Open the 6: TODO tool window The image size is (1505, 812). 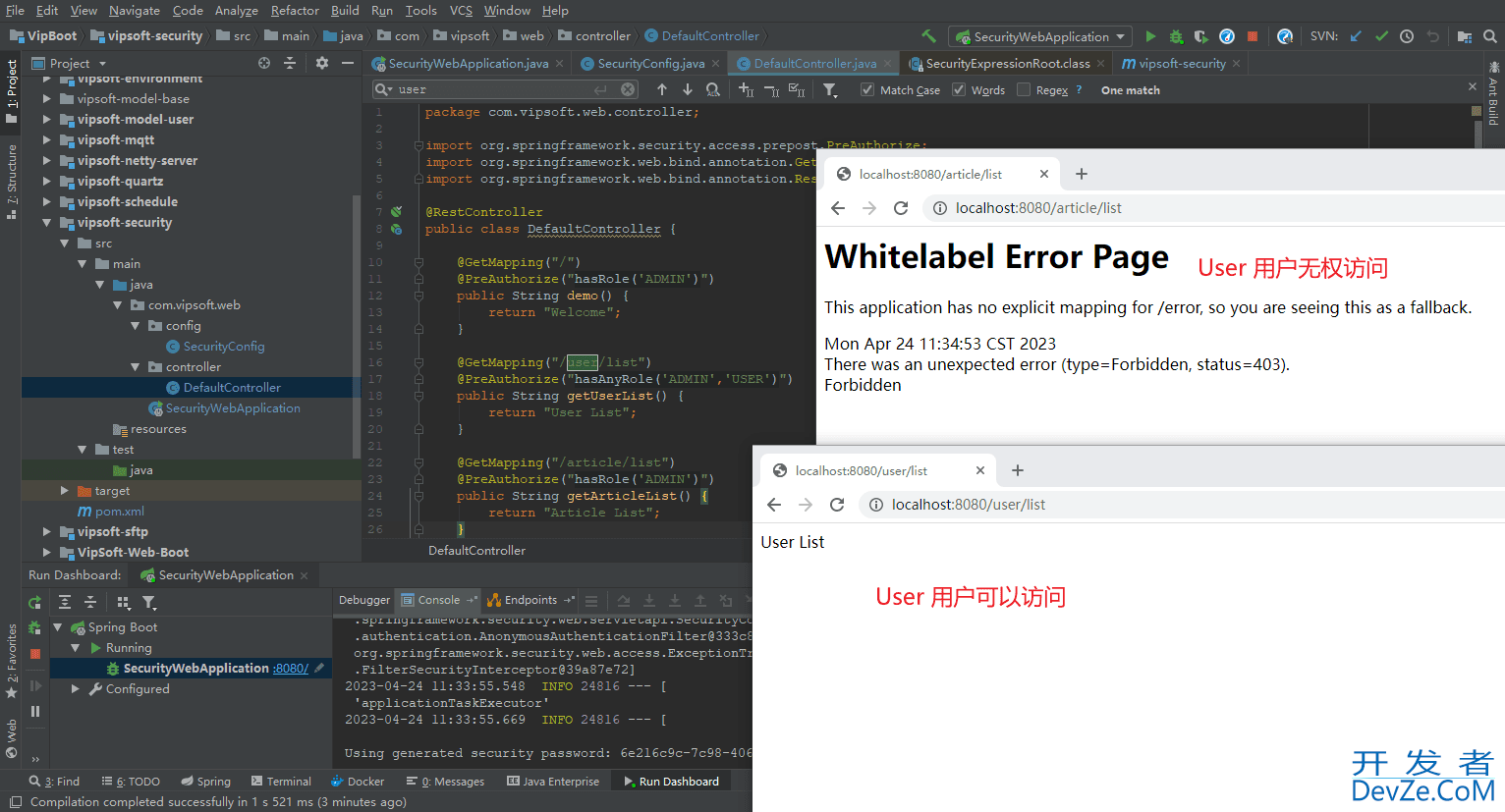click(131, 782)
